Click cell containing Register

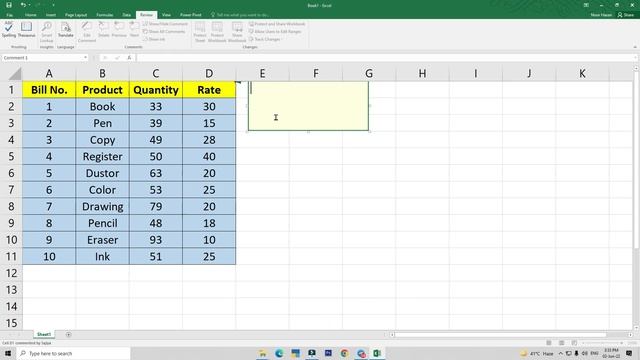(x=102, y=156)
